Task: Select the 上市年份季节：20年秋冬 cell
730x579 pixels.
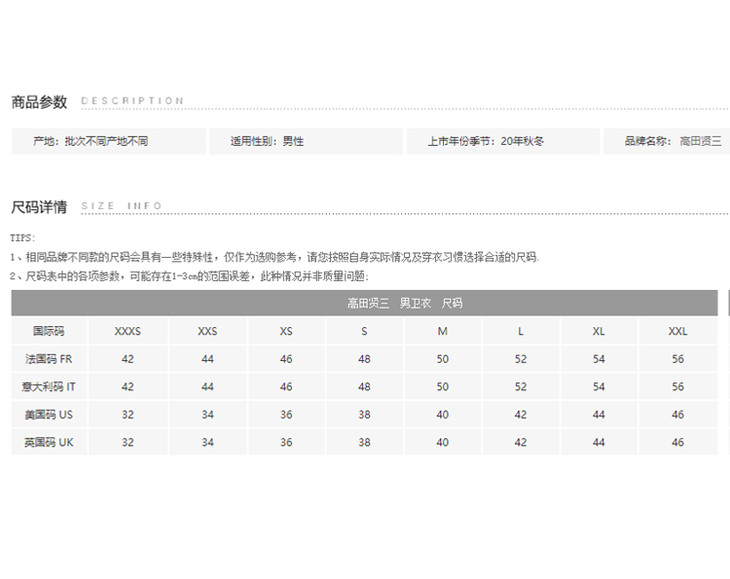Action: click(x=503, y=141)
